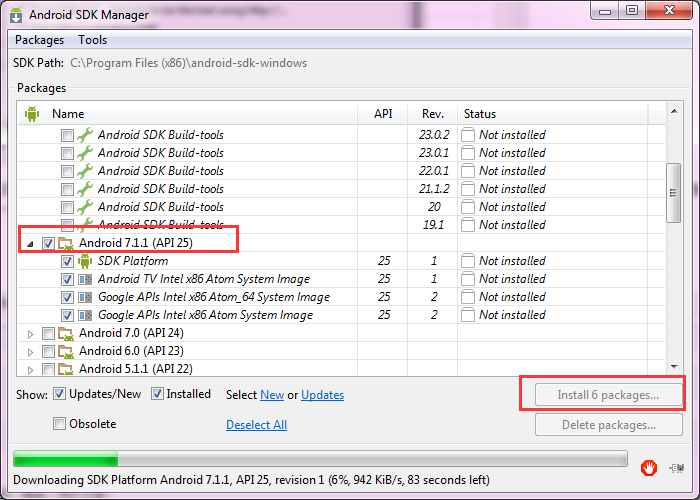This screenshot has height=500, width=700.
Task: Click the API column header
Action: click(383, 114)
